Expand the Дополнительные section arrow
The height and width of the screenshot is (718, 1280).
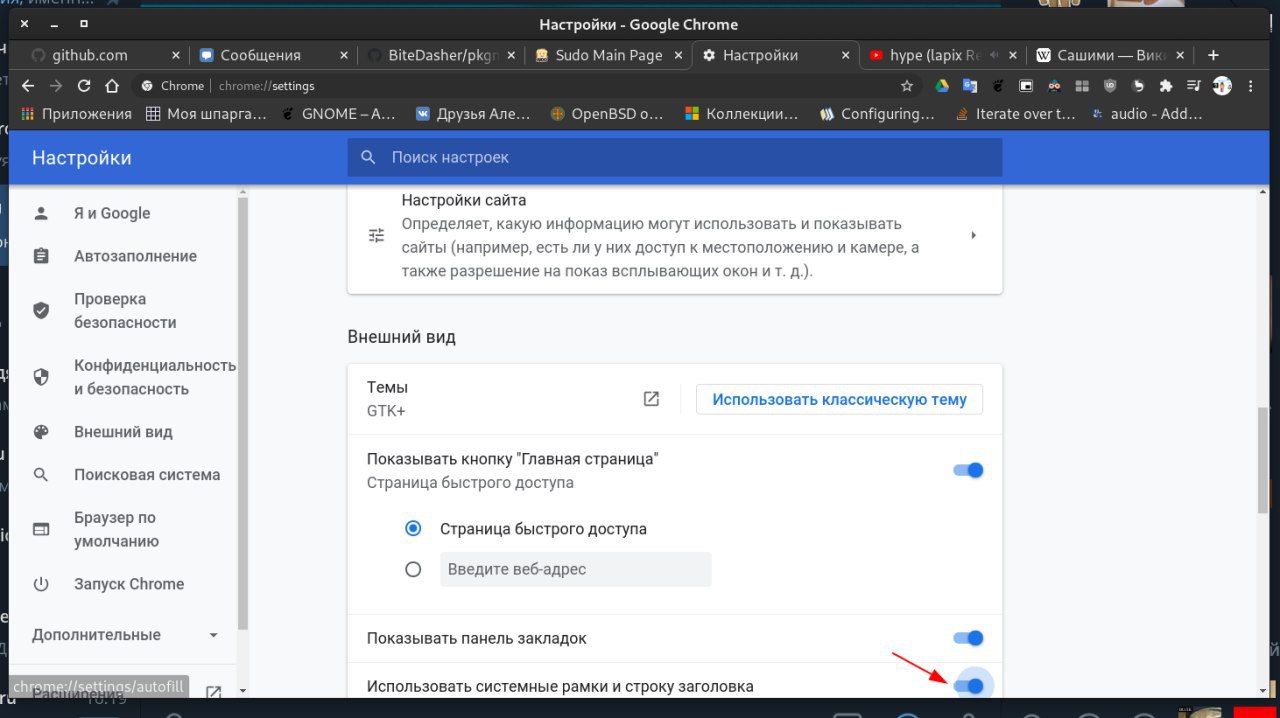click(x=213, y=635)
